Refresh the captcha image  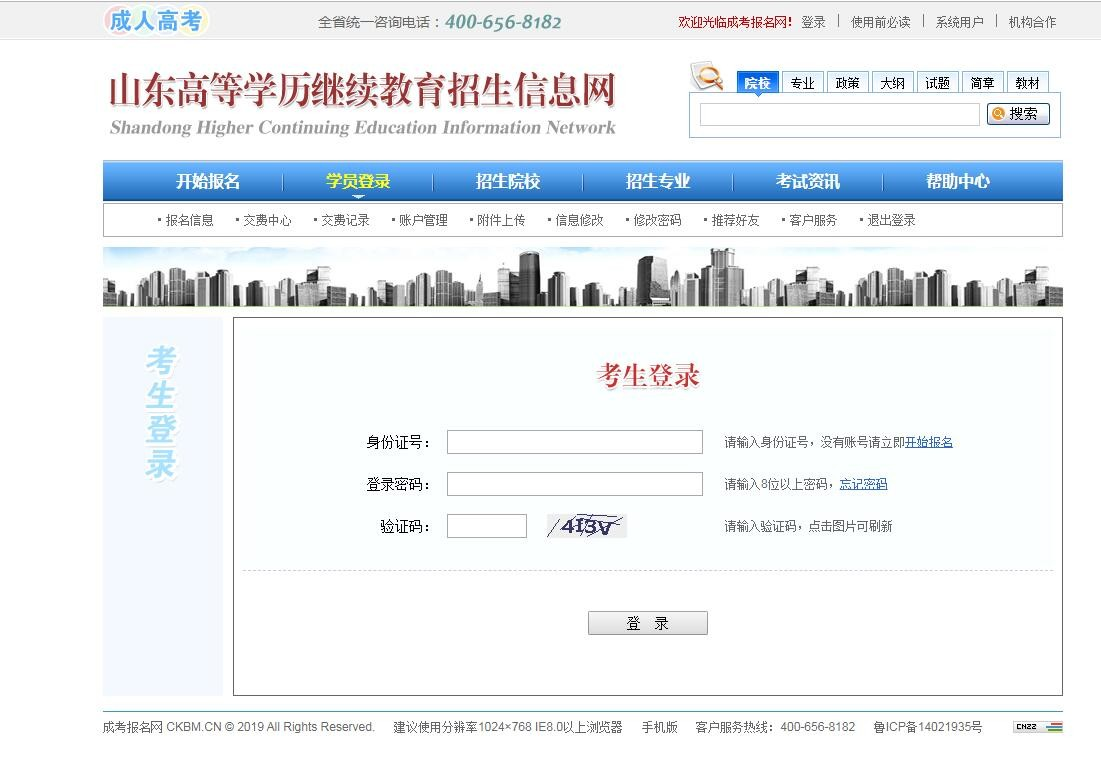pyautogui.click(x=586, y=526)
